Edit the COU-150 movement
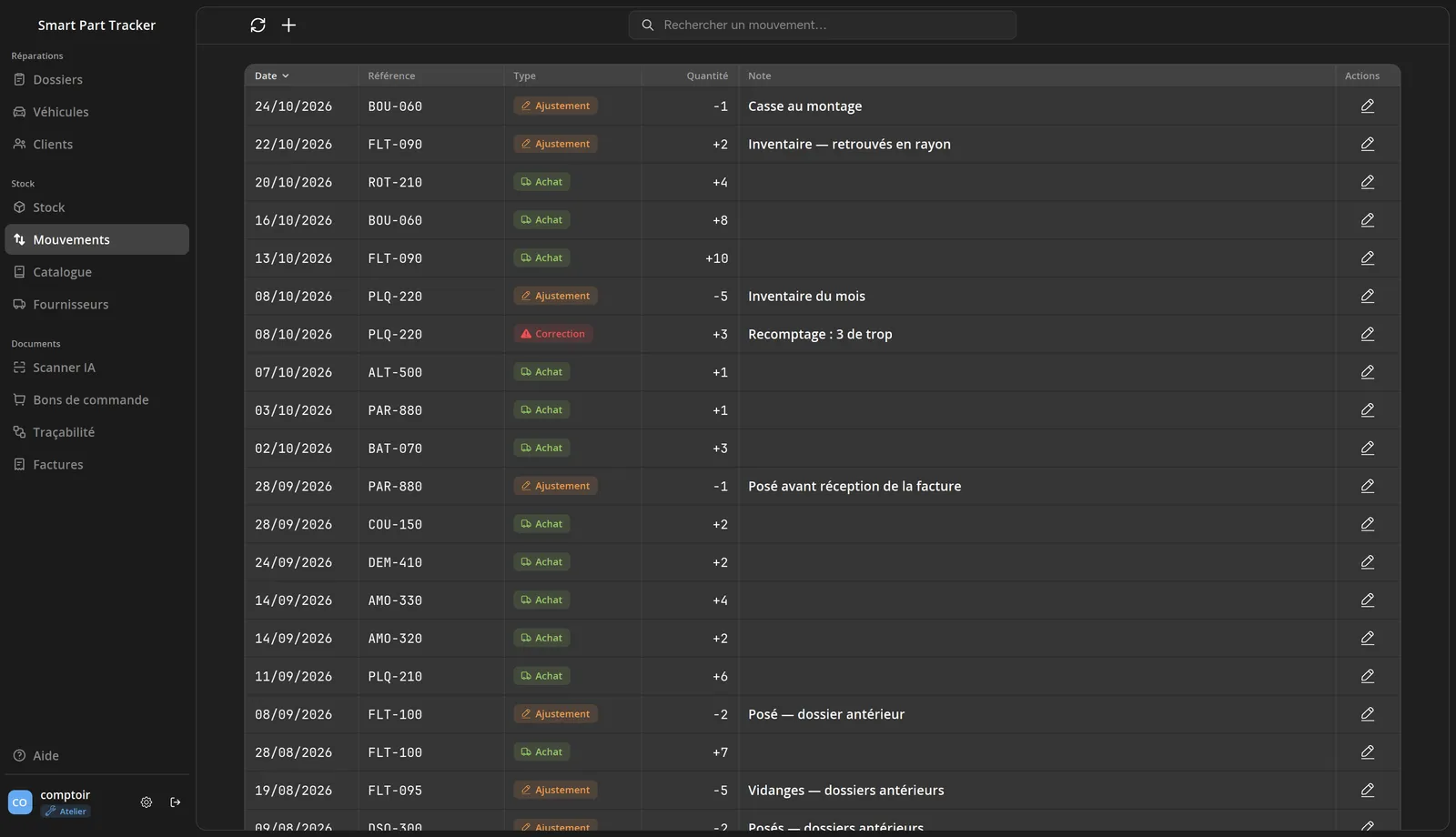The image size is (1456, 837). tap(1367, 524)
